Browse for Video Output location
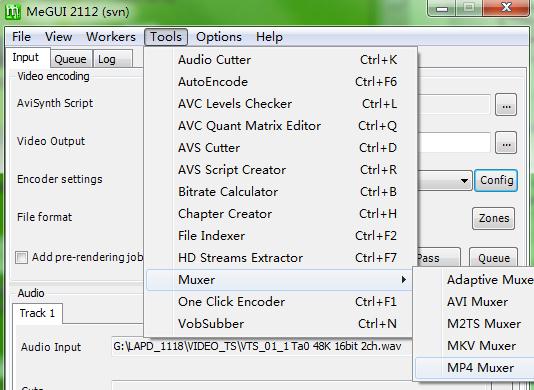The width and height of the screenshot is (534, 390). [506, 143]
